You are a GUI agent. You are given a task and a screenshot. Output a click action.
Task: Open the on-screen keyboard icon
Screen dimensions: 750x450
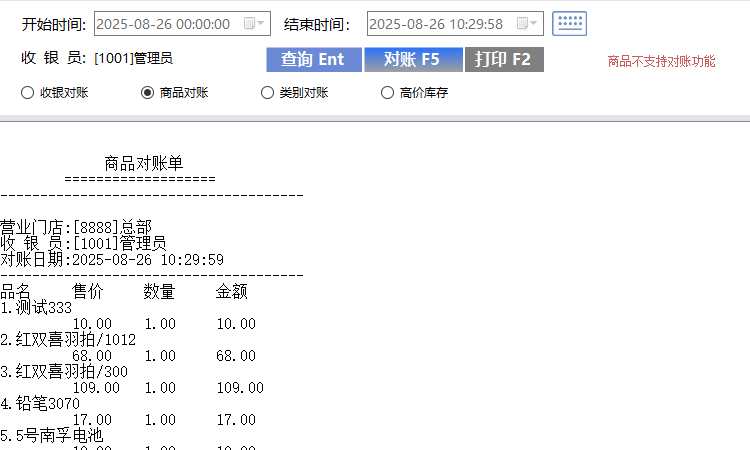click(569, 23)
